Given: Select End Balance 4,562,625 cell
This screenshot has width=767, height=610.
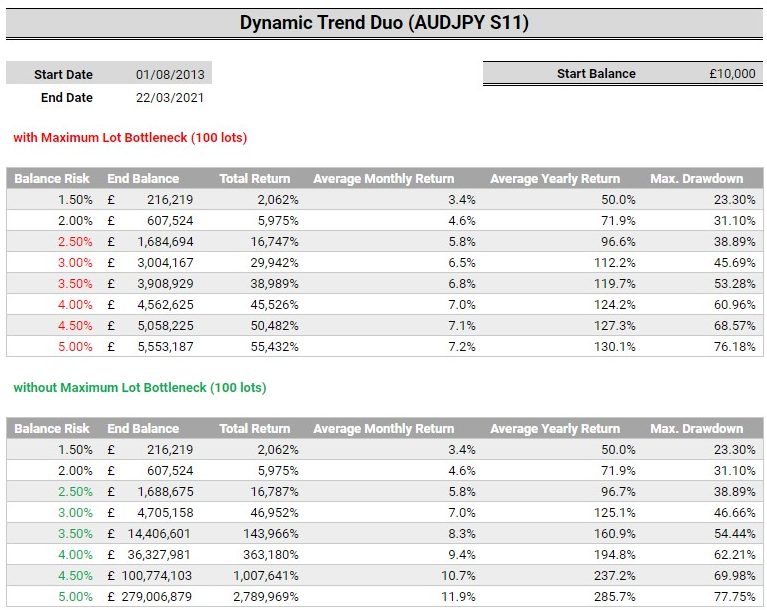Looking at the screenshot, I should (x=165, y=305).
